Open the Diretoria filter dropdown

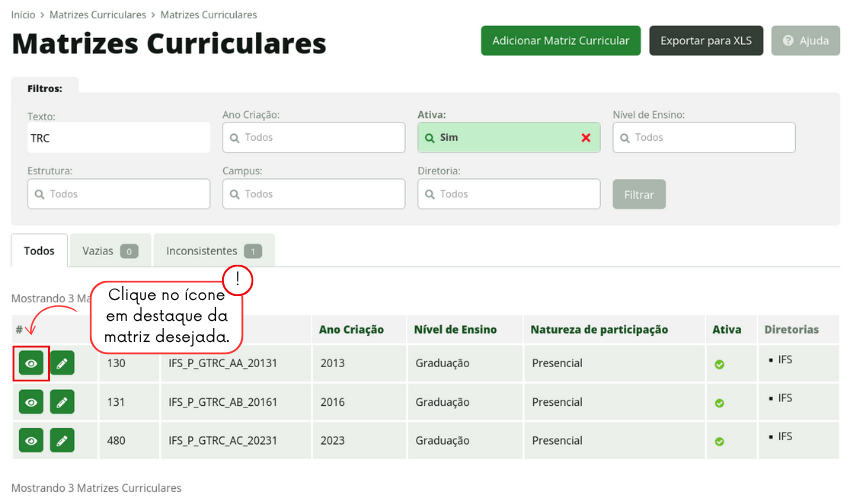508,194
